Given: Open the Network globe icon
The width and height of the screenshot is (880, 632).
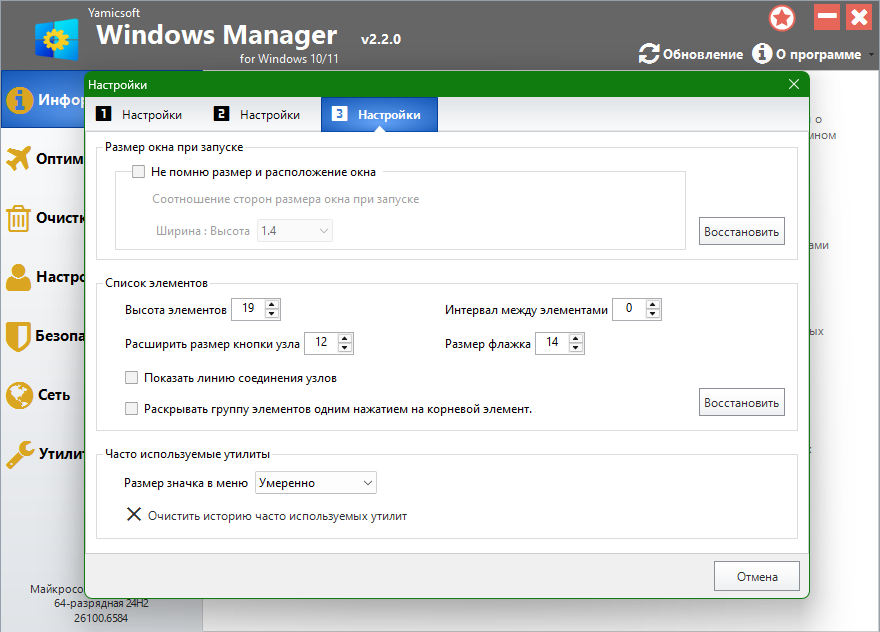Looking at the screenshot, I should click(x=19, y=395).
